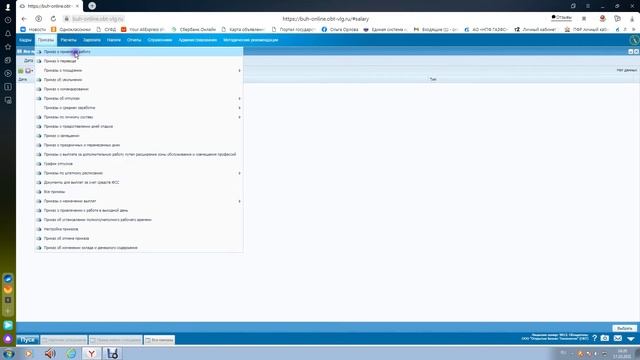
Task: Switch to second app taskbar tab after Пуск
Action: click(x=116, y=340)
